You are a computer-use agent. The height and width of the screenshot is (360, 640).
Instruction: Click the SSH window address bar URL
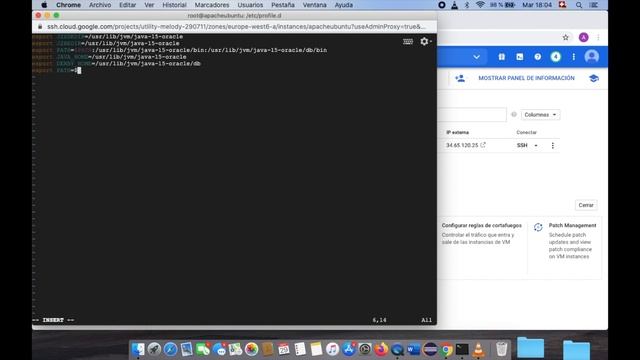(x=236, y=27)
